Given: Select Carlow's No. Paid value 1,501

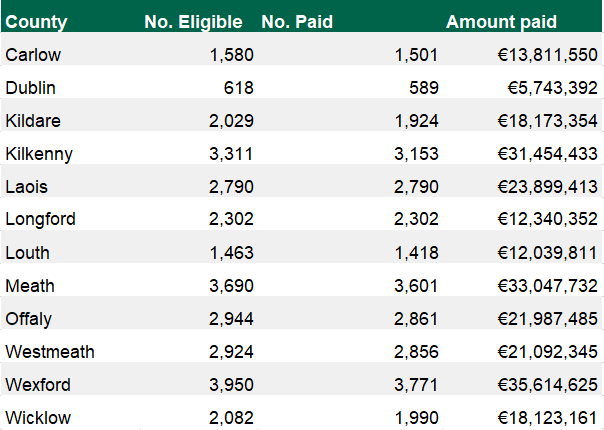Looking at the screenshot, I should [x=416, y=55].
